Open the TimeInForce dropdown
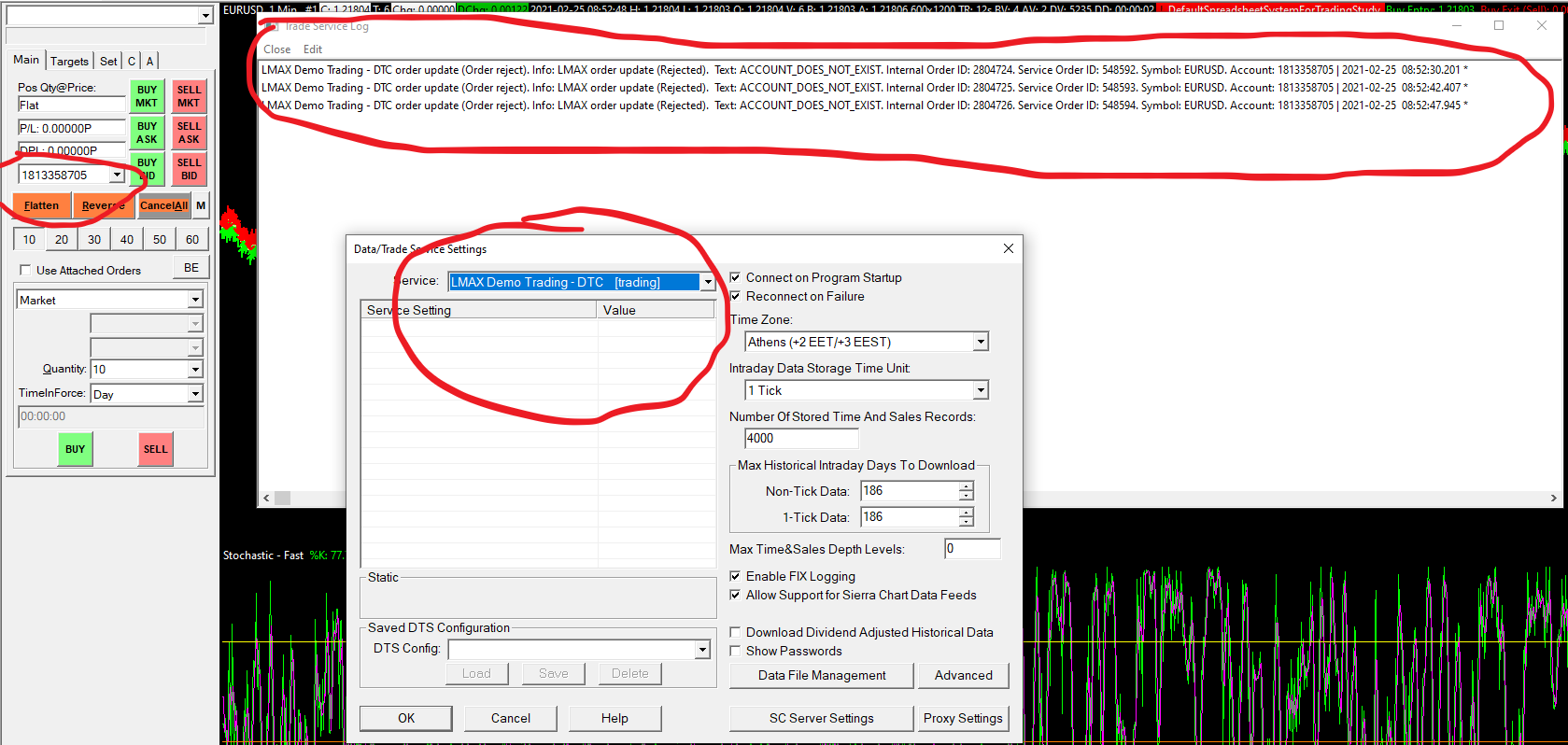This screenshot has height=745, width=1568. coord(195,394)
